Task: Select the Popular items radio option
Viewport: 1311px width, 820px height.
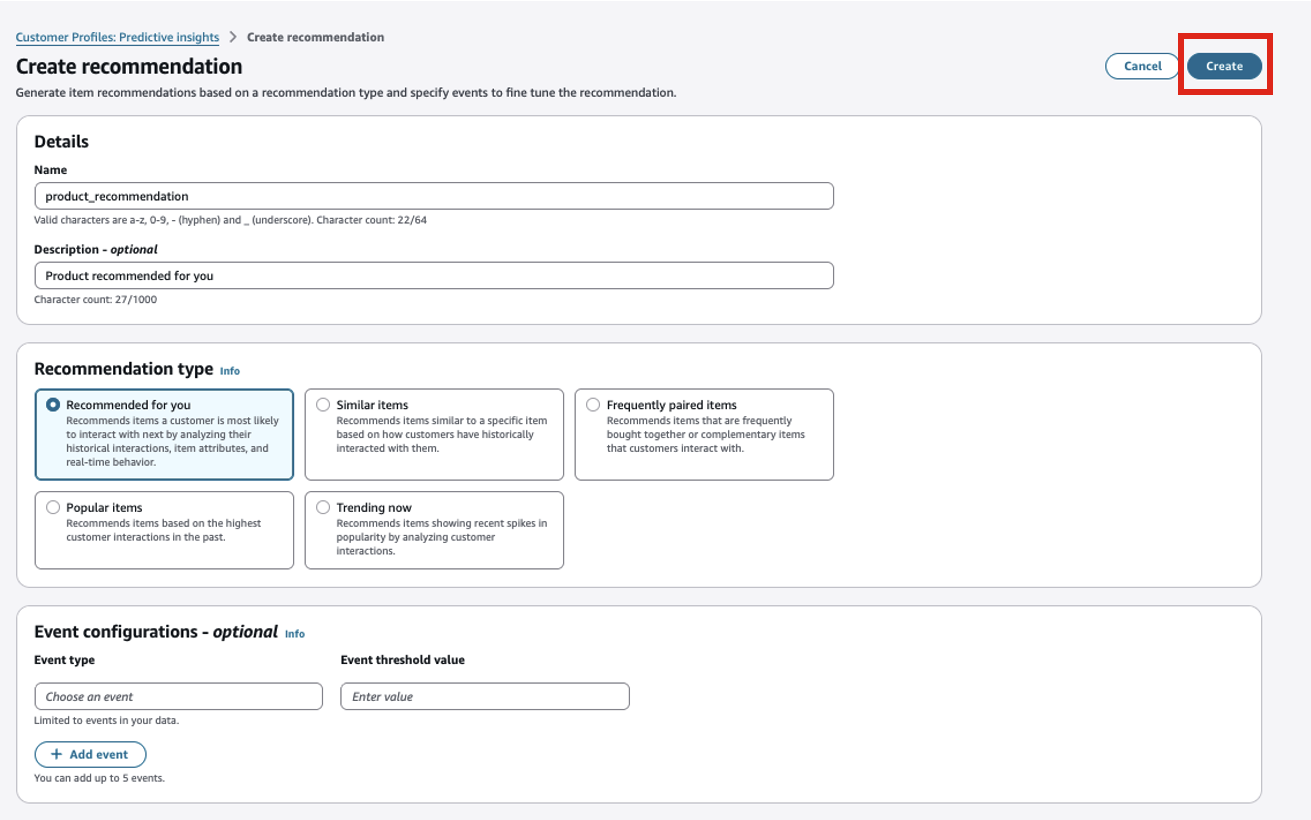Action: [x=53, y=507]
